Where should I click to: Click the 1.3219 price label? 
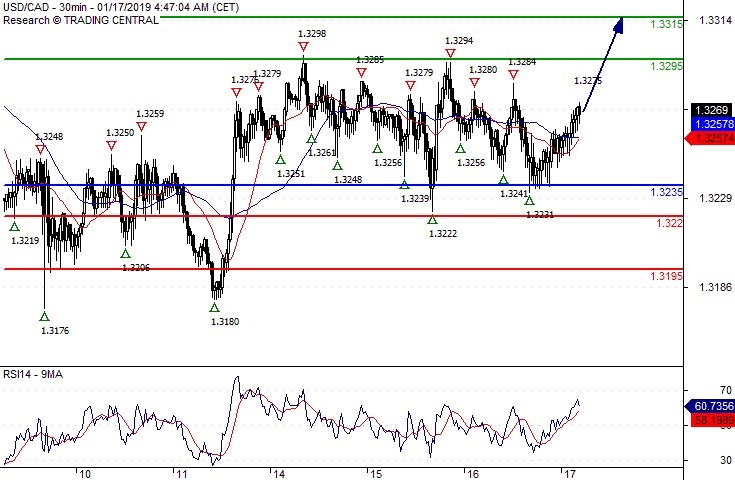click(x=25, y=240)
